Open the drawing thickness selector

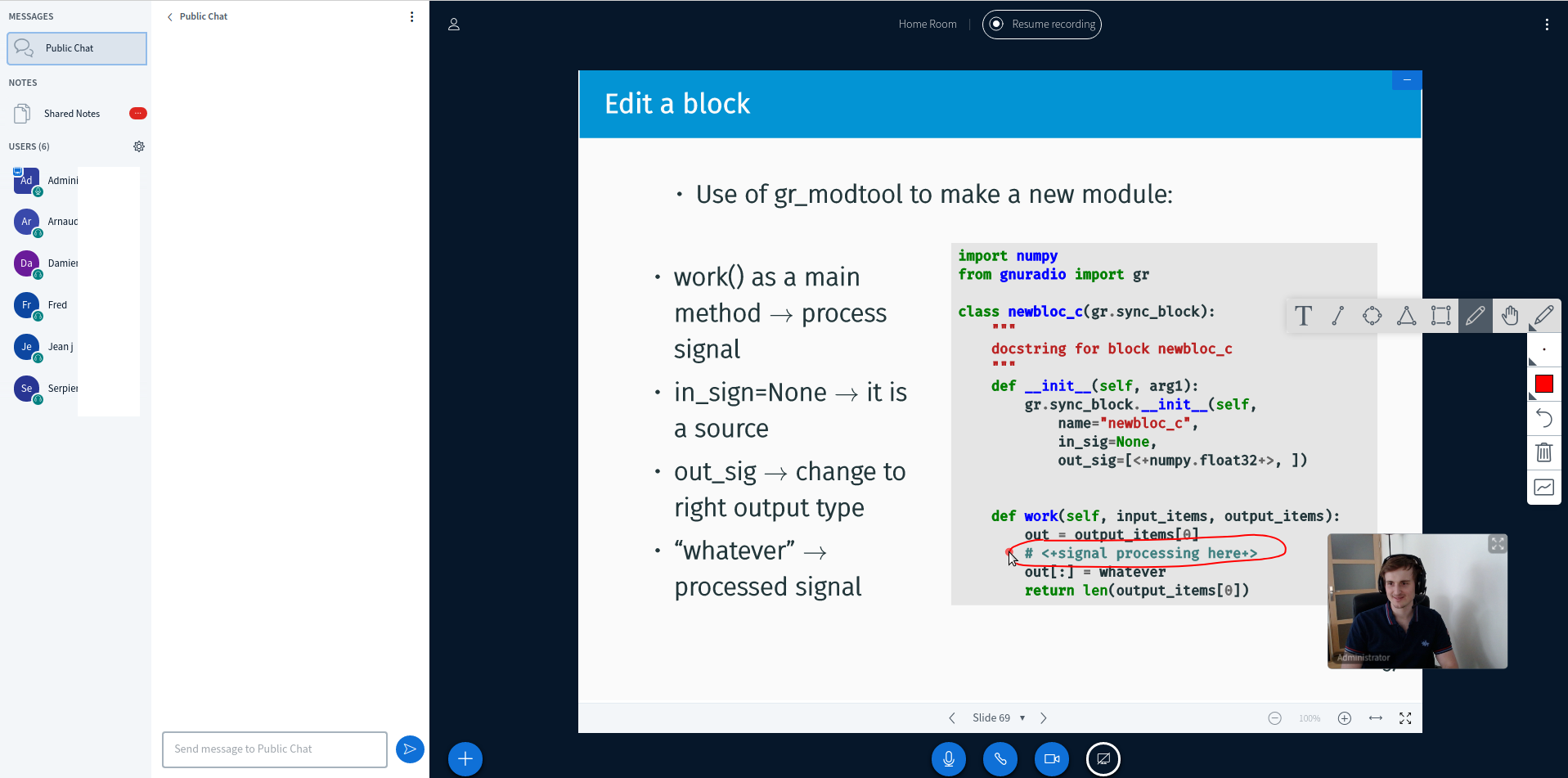pos(1544,350)
